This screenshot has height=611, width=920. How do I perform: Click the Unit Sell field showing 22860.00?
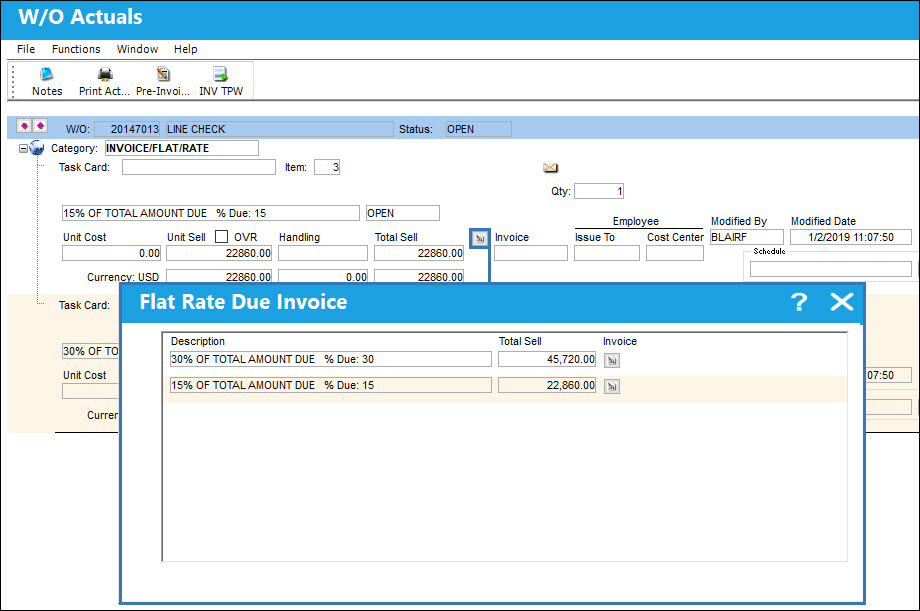coord(219,253)
